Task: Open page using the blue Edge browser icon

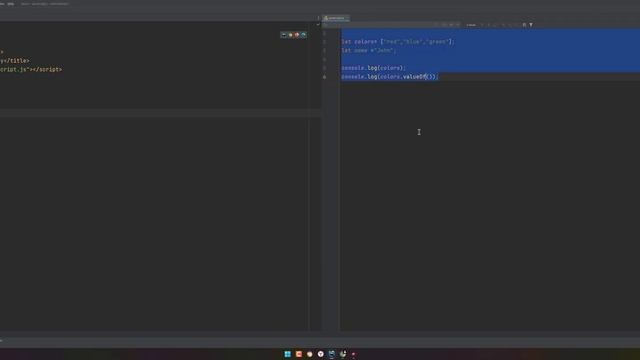Action: [x=303, y=35]
